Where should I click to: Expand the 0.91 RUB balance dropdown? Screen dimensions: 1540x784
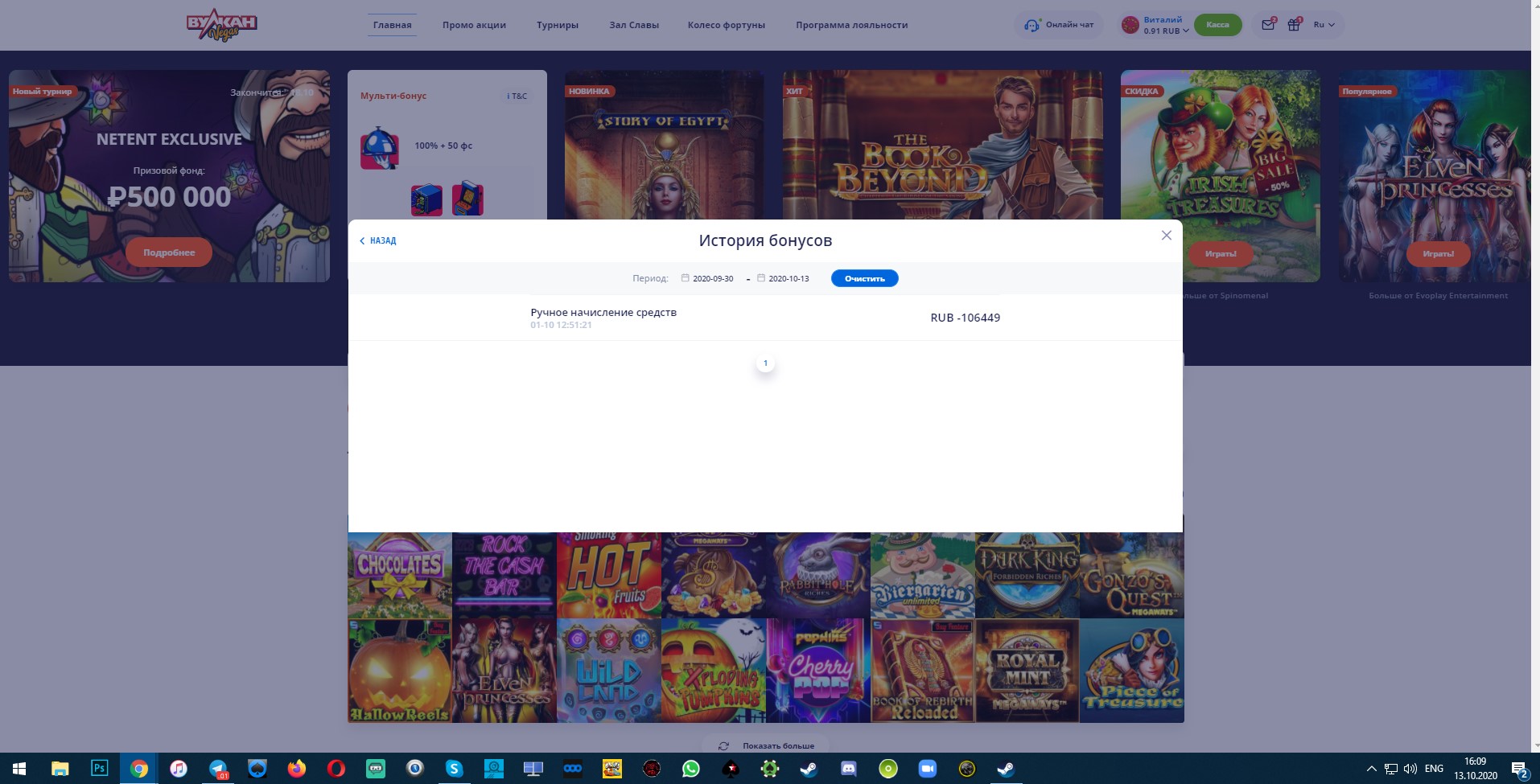point(1166,31)
